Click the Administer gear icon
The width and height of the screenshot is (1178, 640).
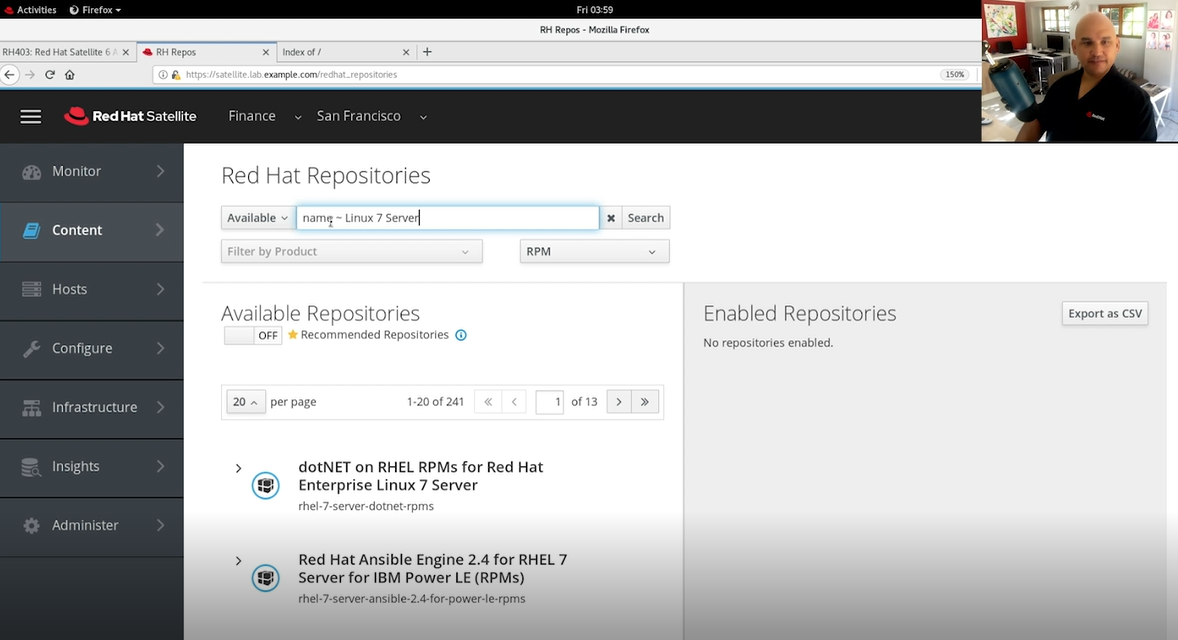pyautogui.click(x=32, y=526)
